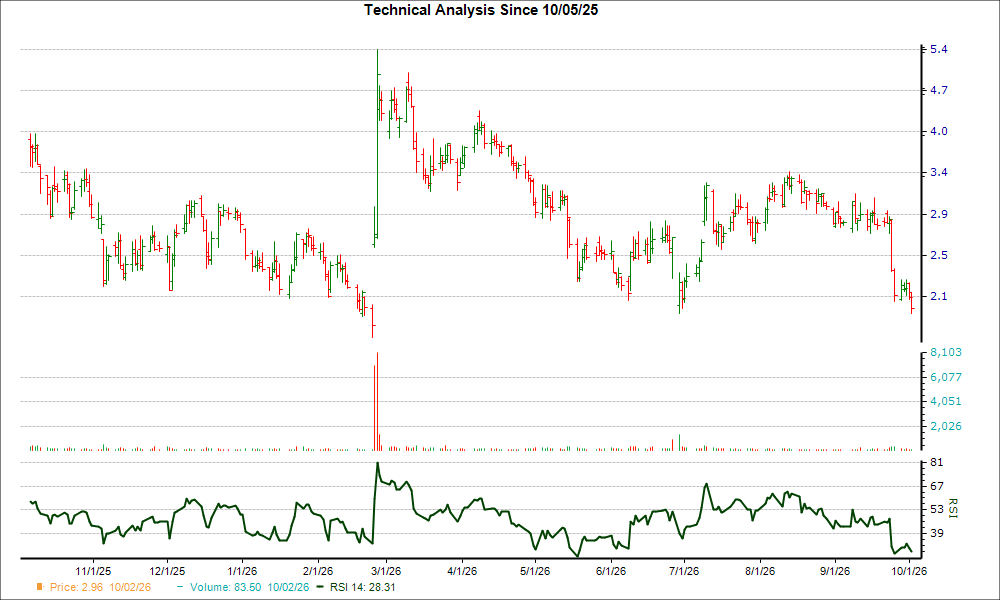Click the tall green price spike candle reaching 5.4
1000x600 pixels.
pos(378,143)
